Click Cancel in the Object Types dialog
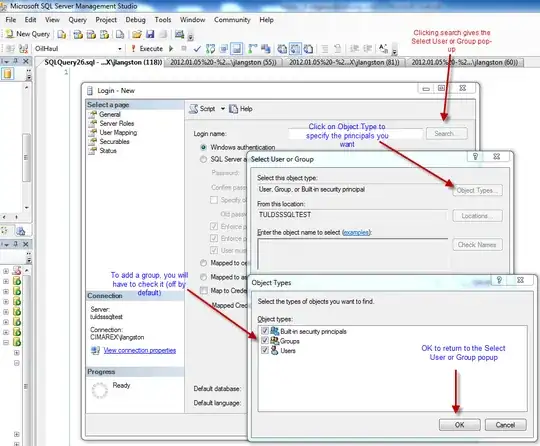Image resolution: width=540 pixels, height=446 pixels. 505,425
